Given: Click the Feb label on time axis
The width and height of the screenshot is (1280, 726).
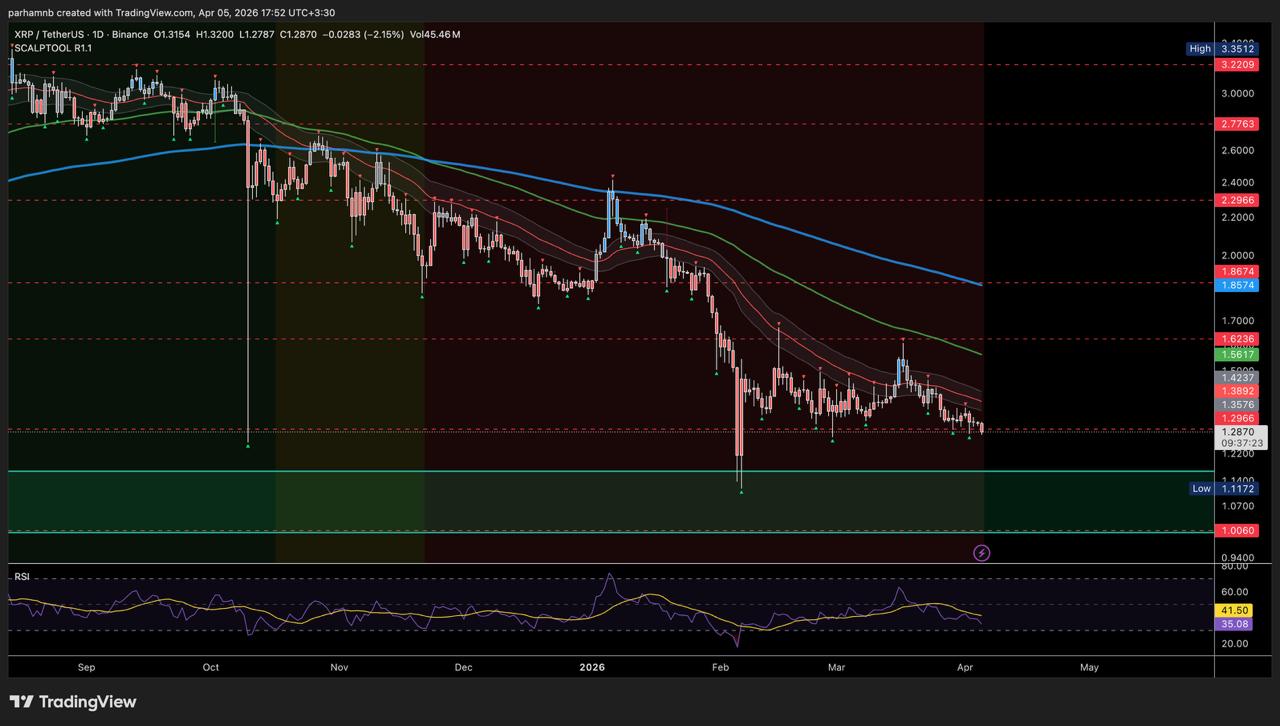Looking at the screenshot, I should point(720,666).
